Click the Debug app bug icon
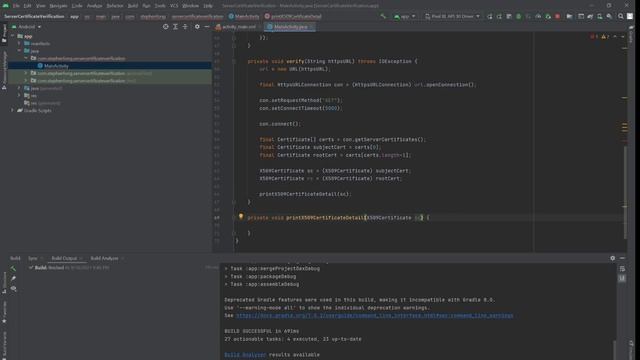The width and height of the screenshot is (640, 360). pos(519,16)
